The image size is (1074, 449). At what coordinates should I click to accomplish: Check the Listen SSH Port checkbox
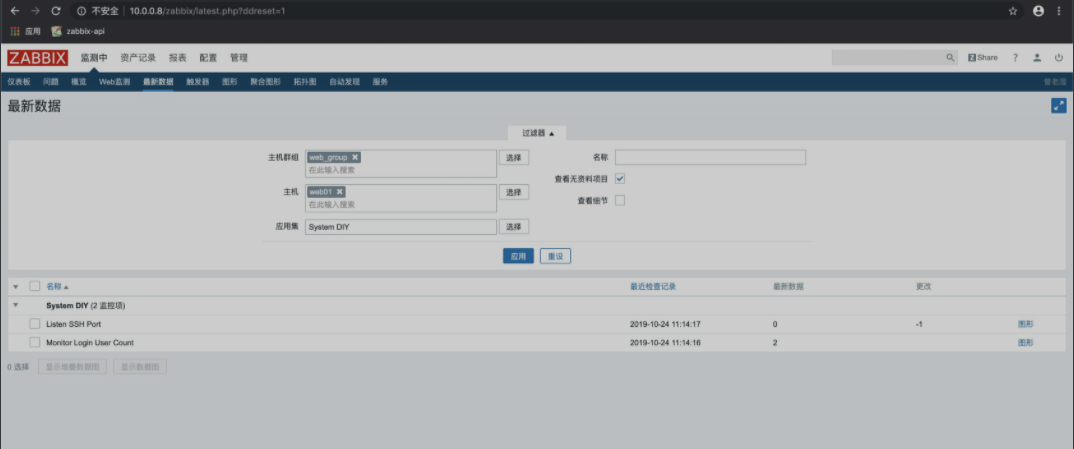34,324
